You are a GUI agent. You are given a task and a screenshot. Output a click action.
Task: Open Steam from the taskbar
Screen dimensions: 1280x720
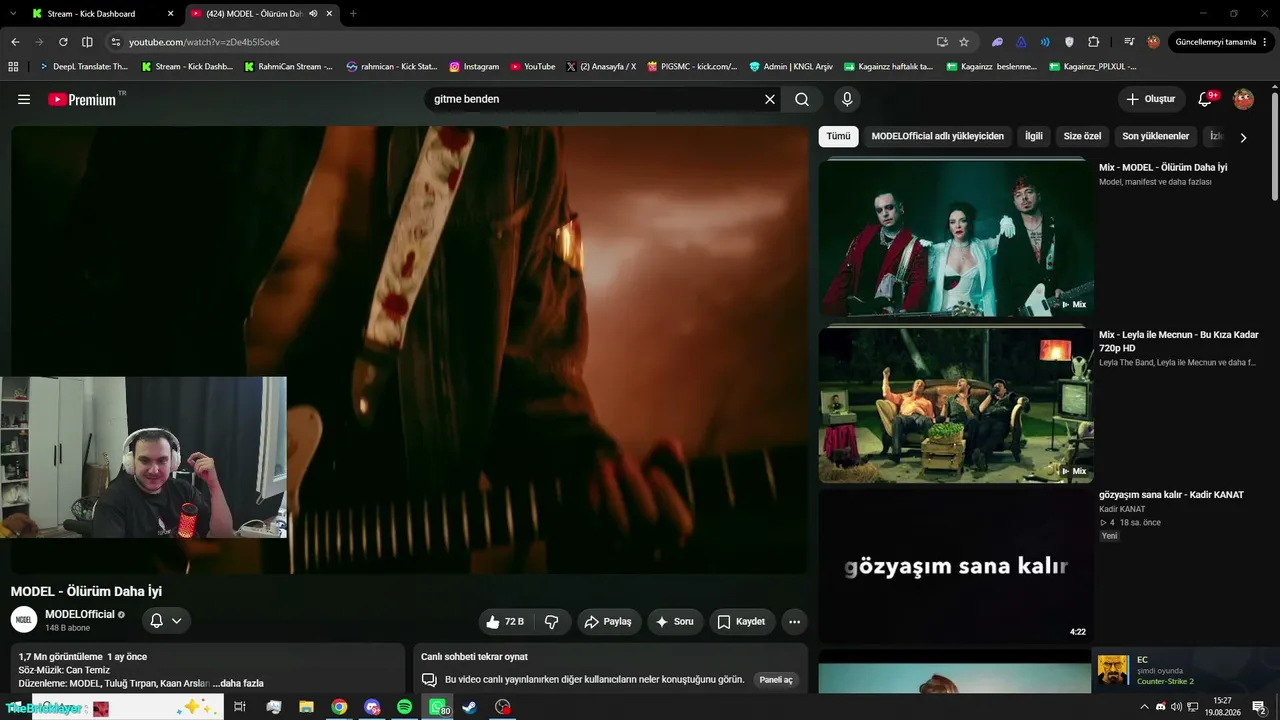[x=470, y=707]
